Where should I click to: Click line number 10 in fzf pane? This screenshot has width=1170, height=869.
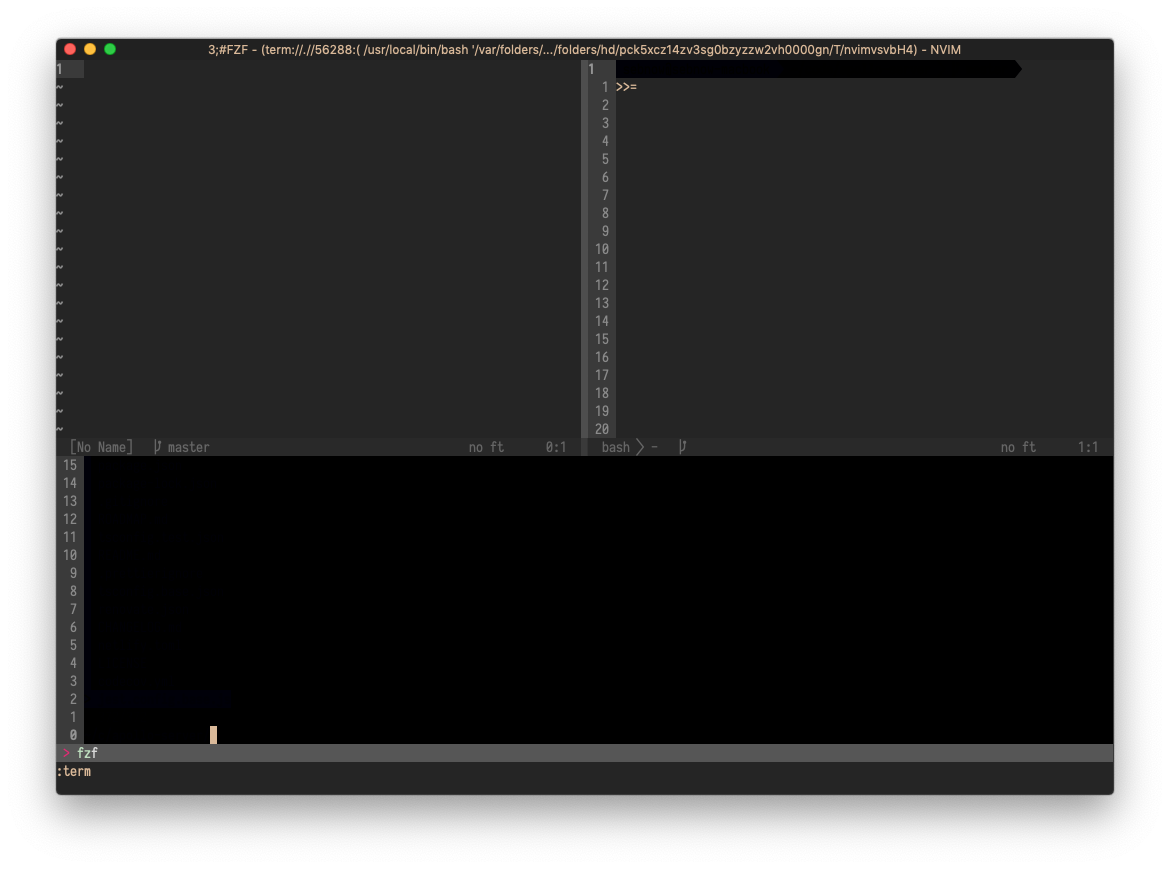click(x=70, y=555)
